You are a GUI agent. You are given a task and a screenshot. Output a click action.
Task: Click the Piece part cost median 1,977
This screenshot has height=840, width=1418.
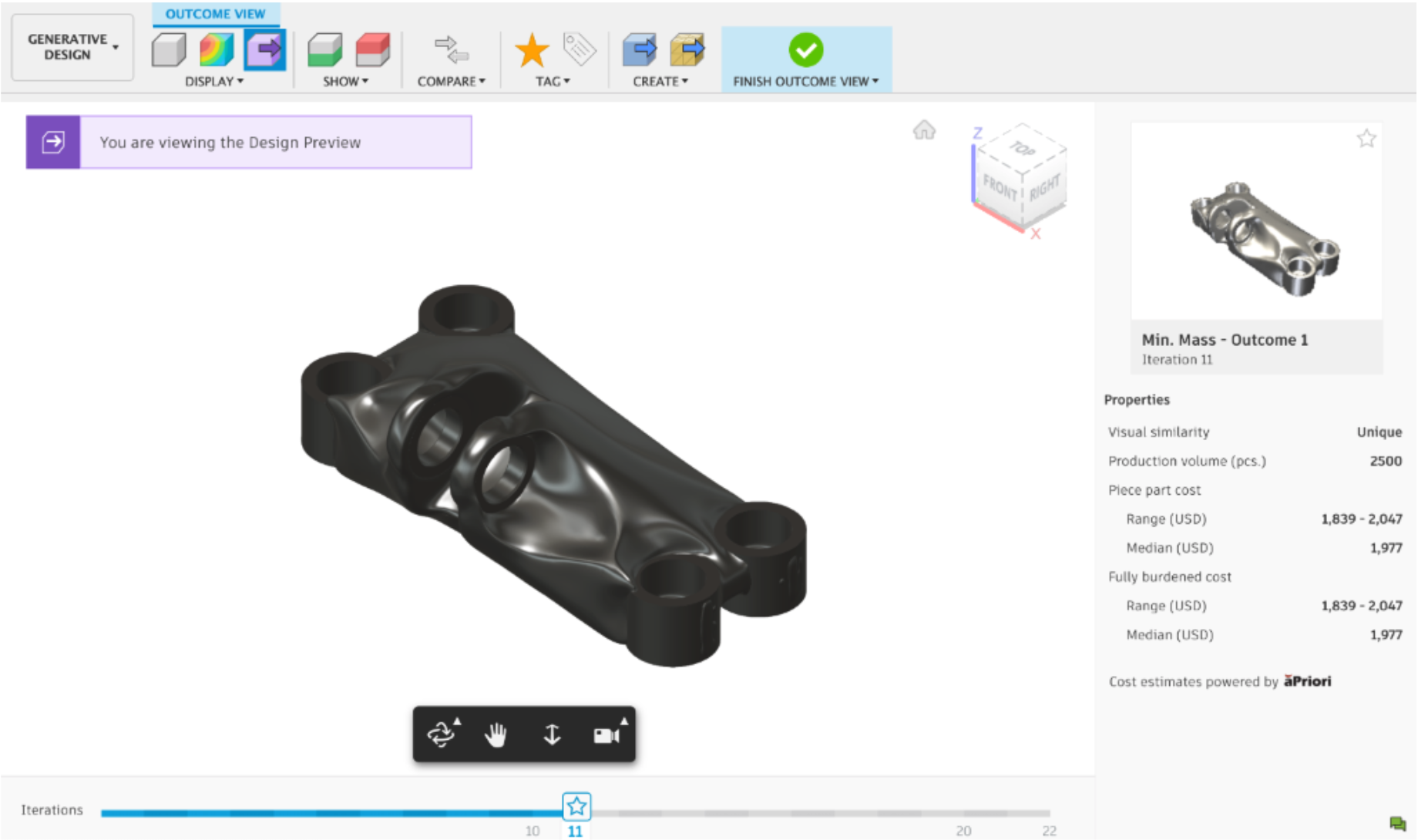click(x=1386, y=548)
